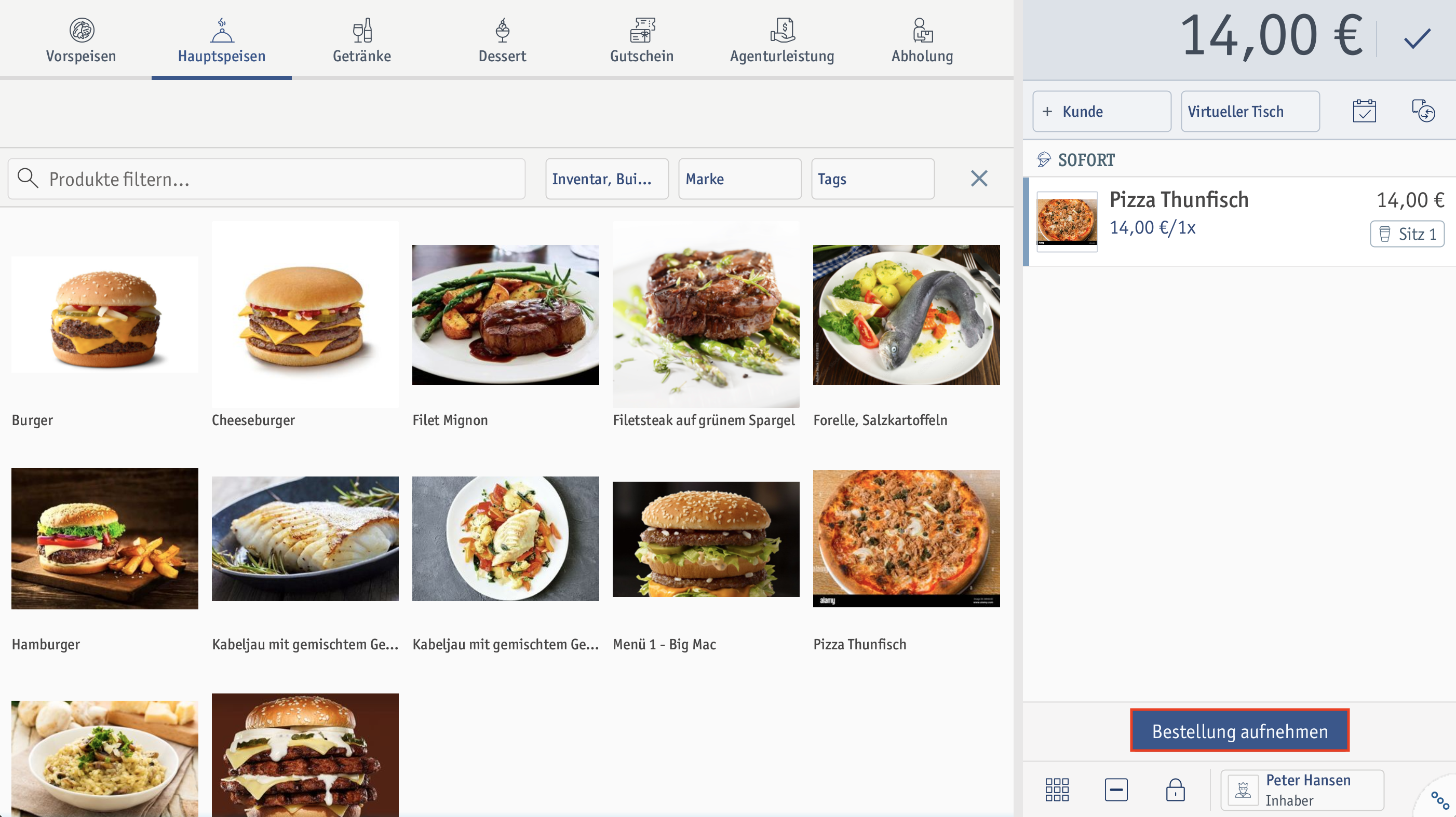
Task: Change seat with Sitz 1 button
Action: coord(1407,234)
